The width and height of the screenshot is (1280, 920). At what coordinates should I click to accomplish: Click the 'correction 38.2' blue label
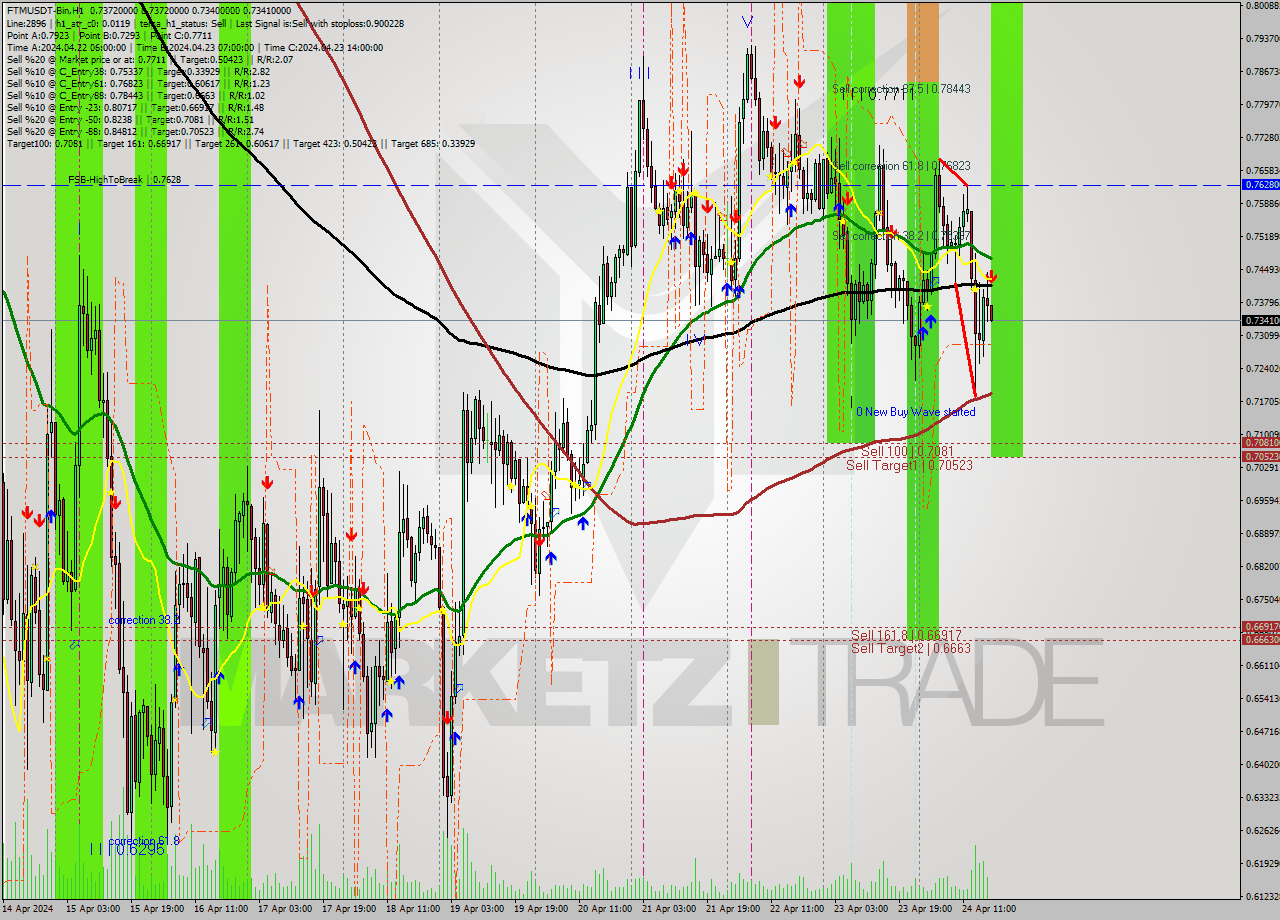point(144,621)
